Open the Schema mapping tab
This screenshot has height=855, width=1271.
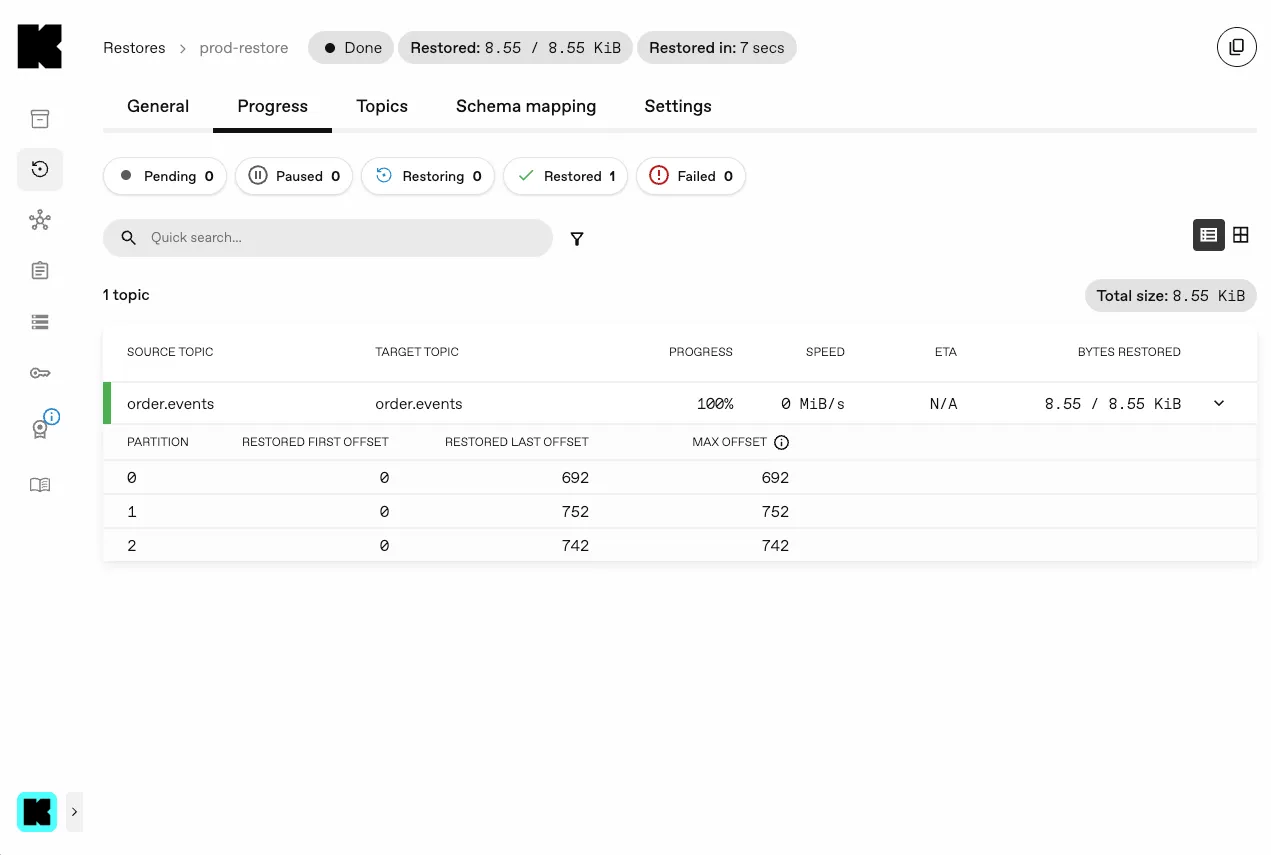[x=526, y=106]
